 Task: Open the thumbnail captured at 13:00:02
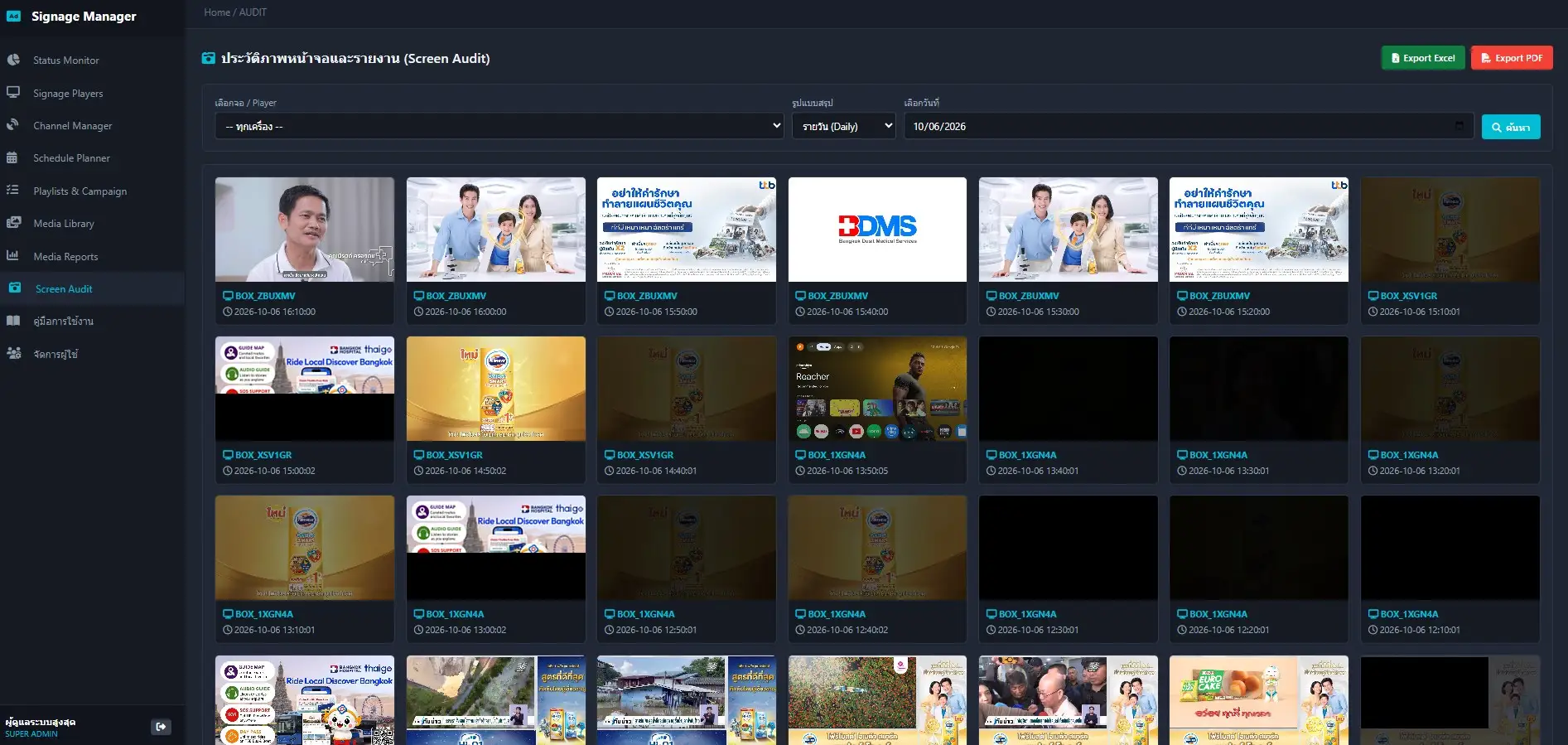point(496,548)
